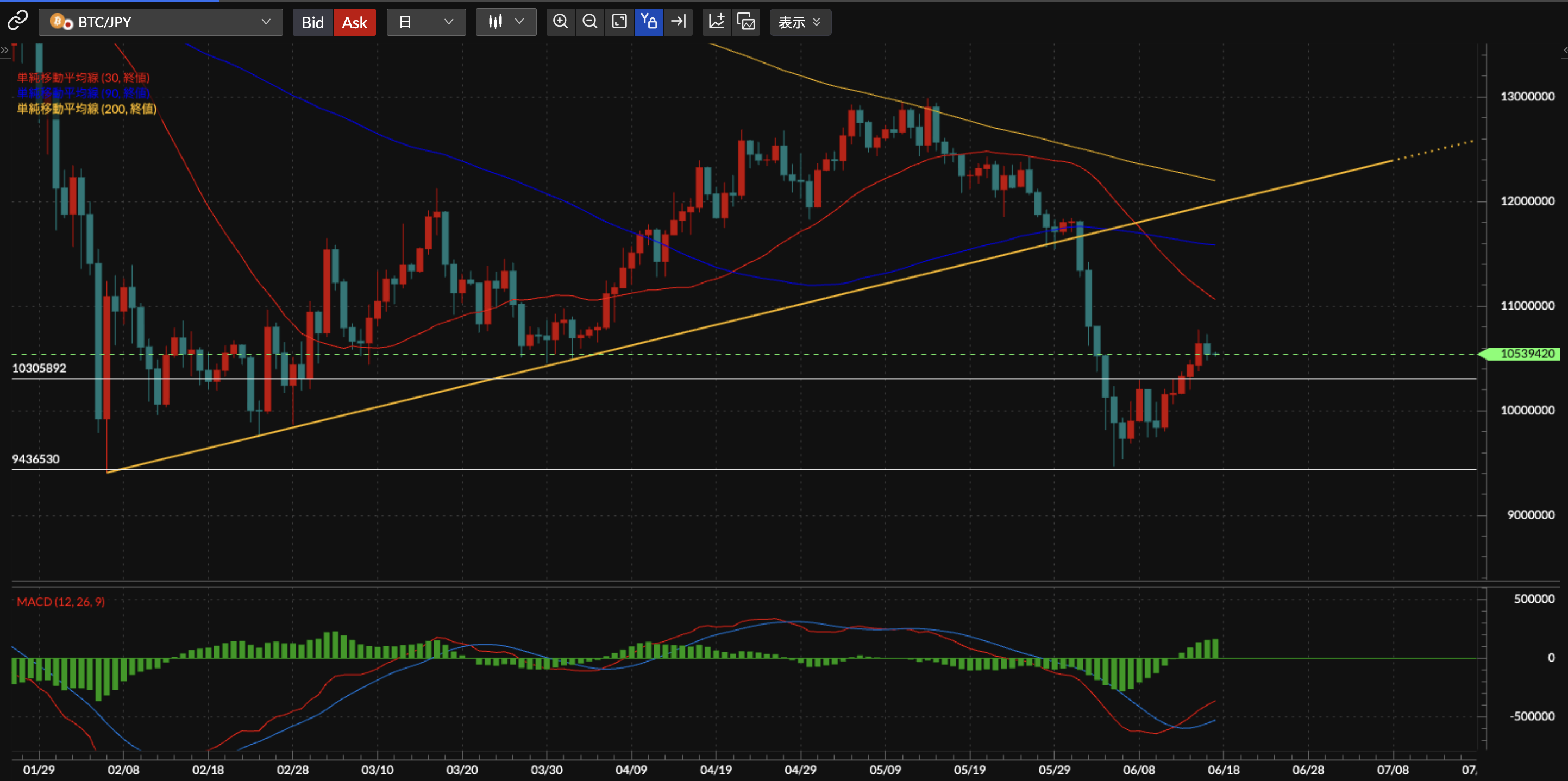Open the 表示 display menu
This screenshot has height=781, width=1568.
[800, 22]
